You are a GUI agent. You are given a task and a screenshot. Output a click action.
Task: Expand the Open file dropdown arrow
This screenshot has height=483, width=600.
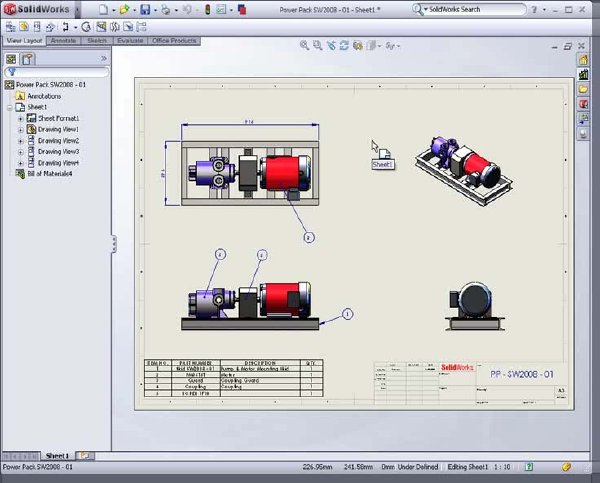[x=134, y=10]
